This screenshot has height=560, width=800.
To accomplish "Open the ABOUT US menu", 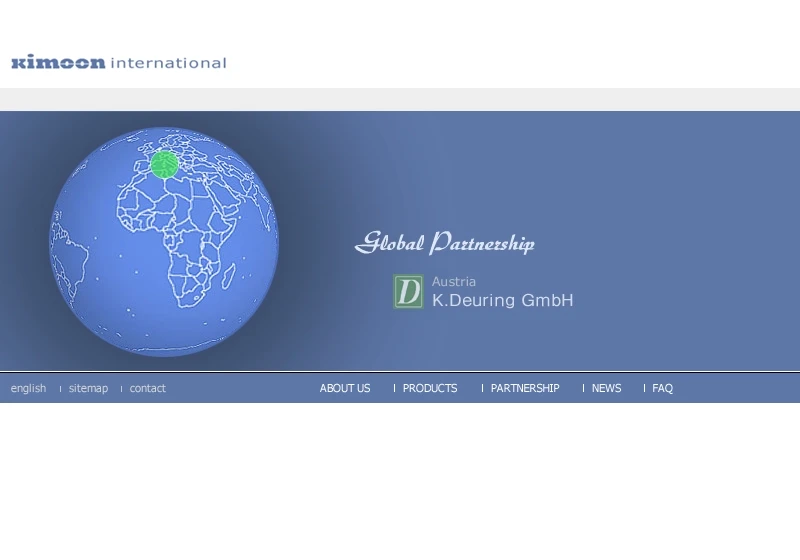I will tap(345, 388).
